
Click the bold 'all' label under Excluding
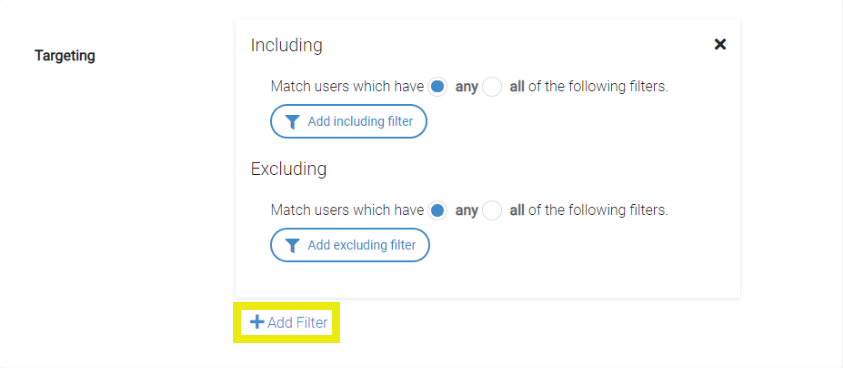517,210
